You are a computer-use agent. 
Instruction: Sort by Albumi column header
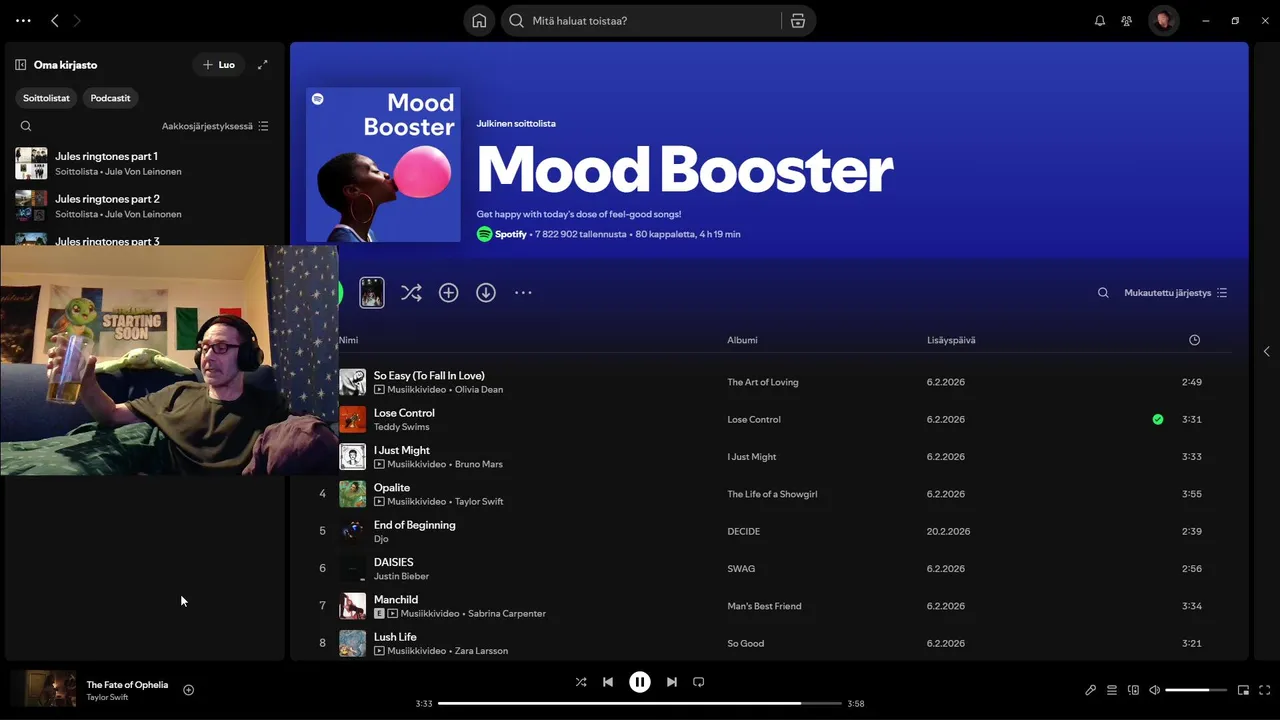click(x=742, y=340)
